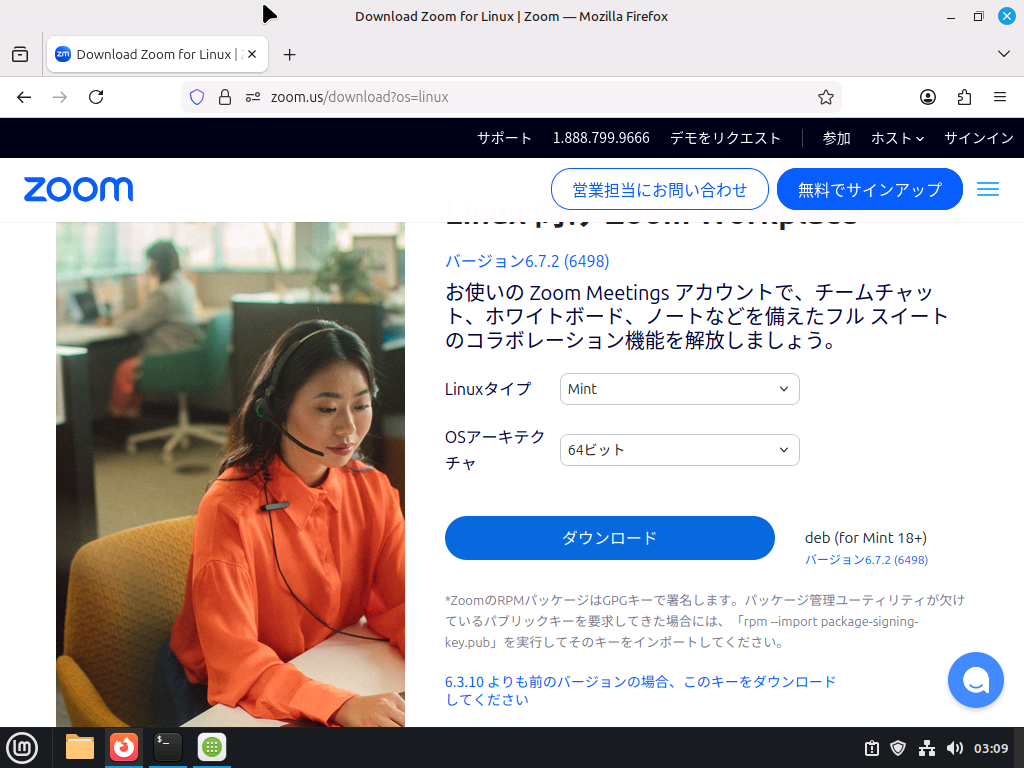Open the バージョン6.7.2 (6498) link

coord(526,261)
